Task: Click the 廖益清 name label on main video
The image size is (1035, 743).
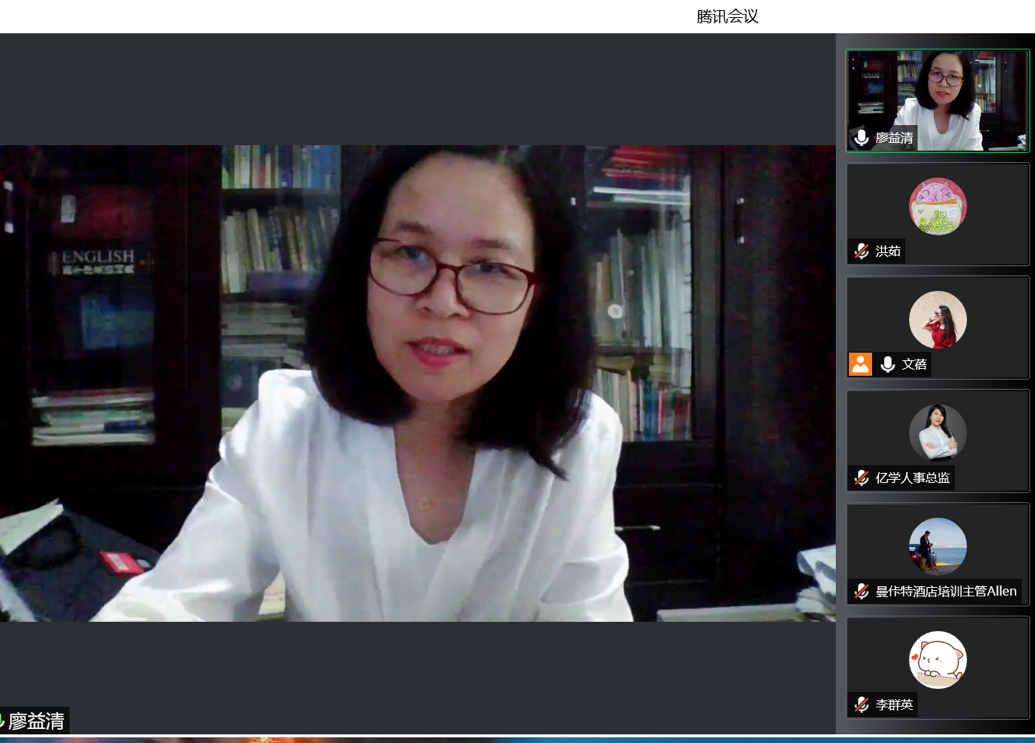Action: tap(37, 721)
